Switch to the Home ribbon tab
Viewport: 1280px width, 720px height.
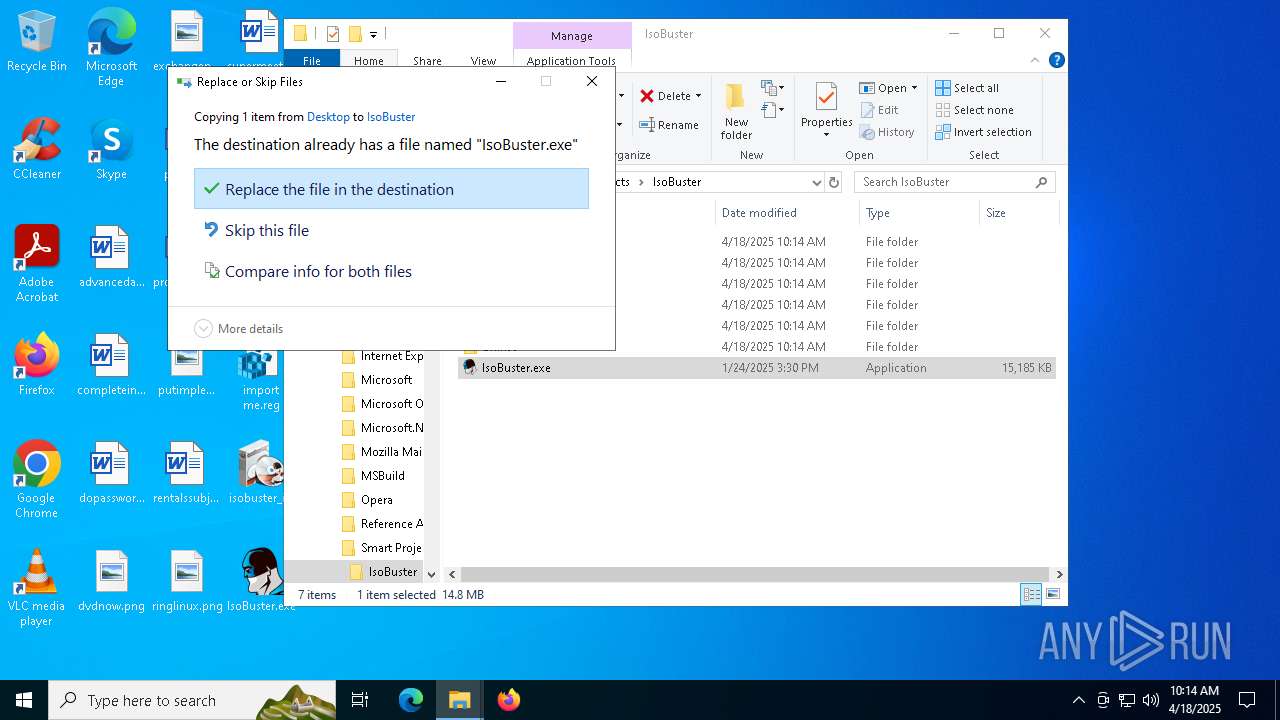[x=369, y=60]
